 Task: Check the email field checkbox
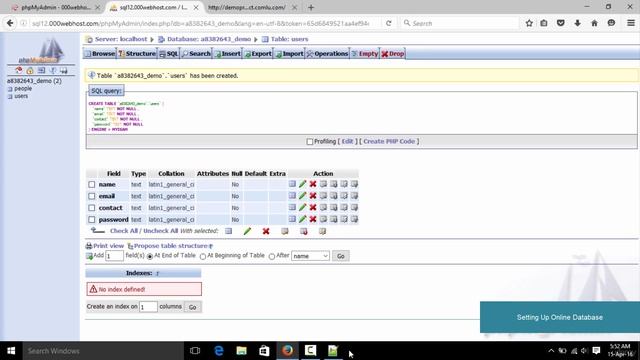[92, 196]
